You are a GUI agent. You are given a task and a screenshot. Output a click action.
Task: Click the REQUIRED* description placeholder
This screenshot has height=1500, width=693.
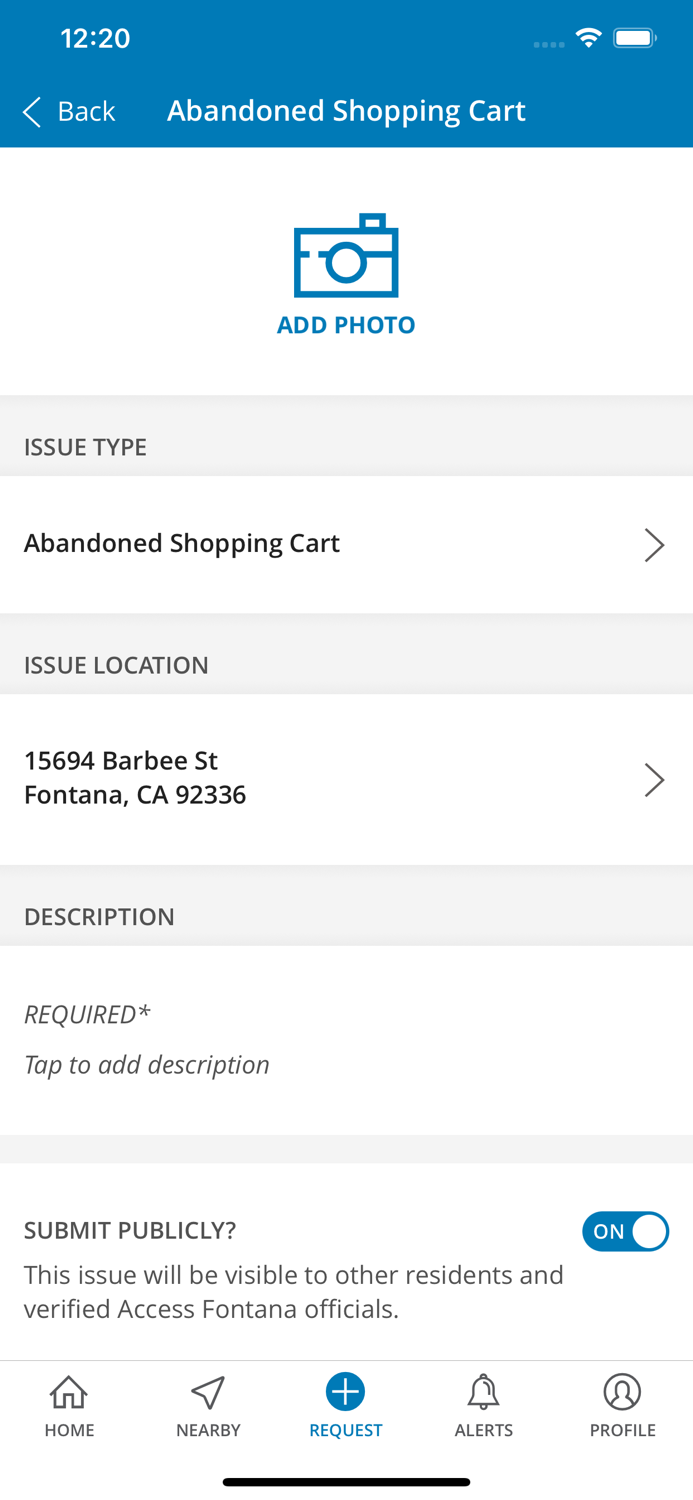pos(87,1014)
